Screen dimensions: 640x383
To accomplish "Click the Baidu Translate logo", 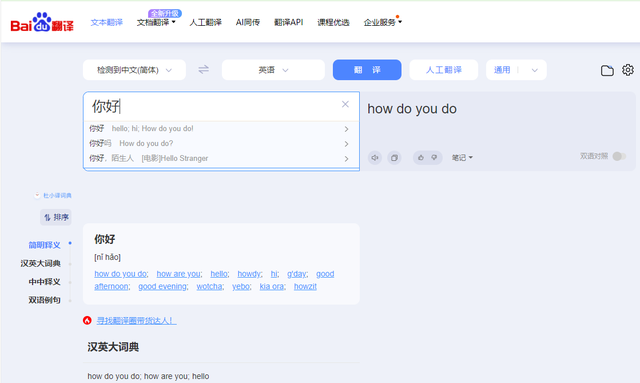I will 42,22.
